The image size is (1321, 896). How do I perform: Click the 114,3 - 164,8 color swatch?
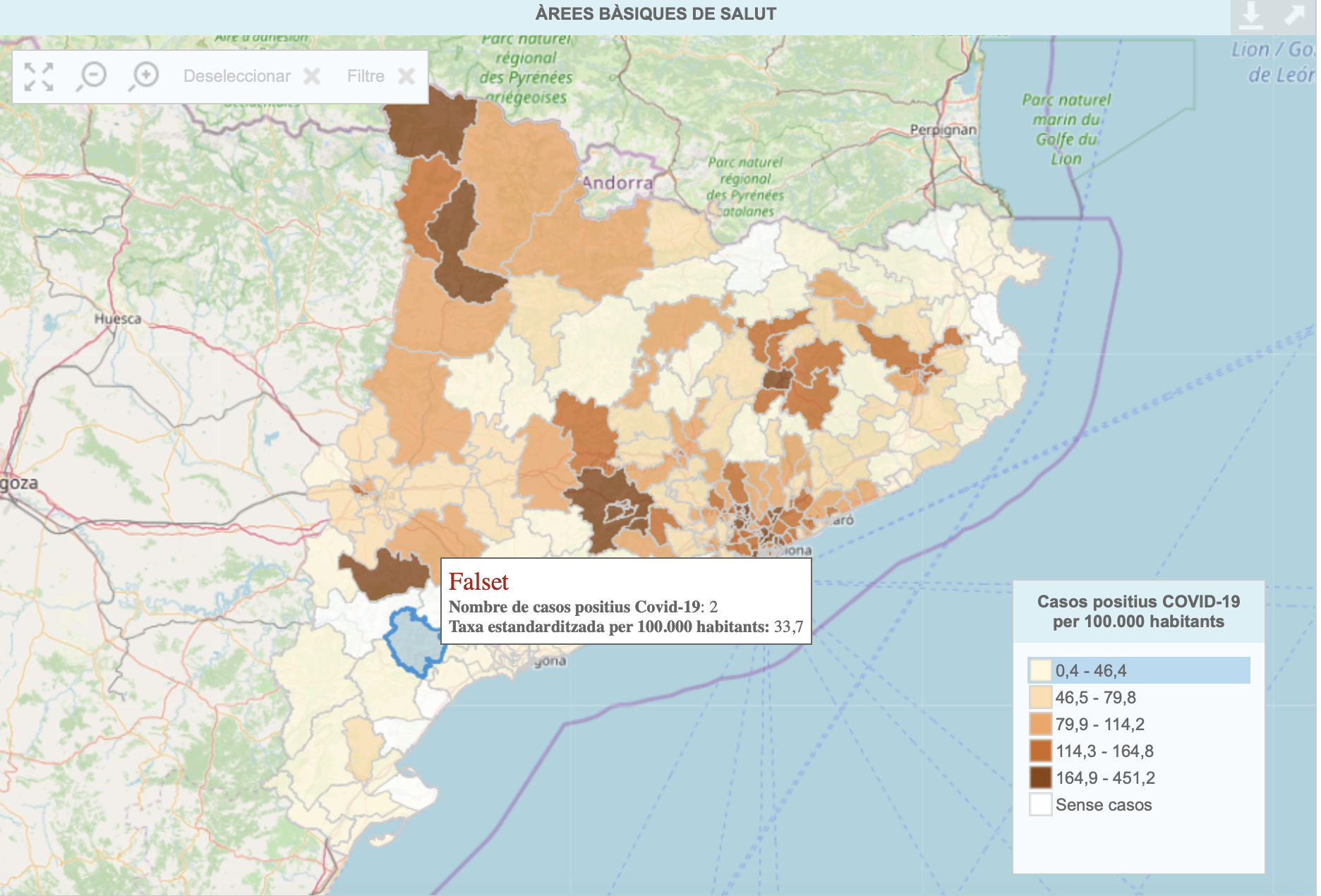(1040, 751)
